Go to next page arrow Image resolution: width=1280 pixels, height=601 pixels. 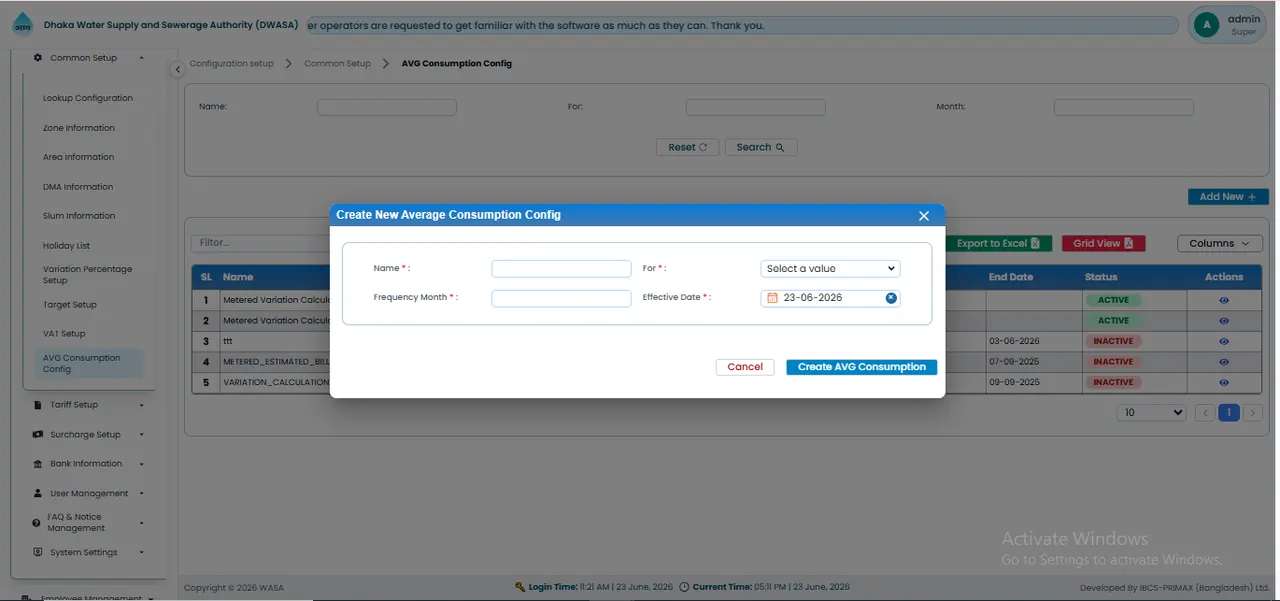pyautogui.click(x=1252, y=413)
